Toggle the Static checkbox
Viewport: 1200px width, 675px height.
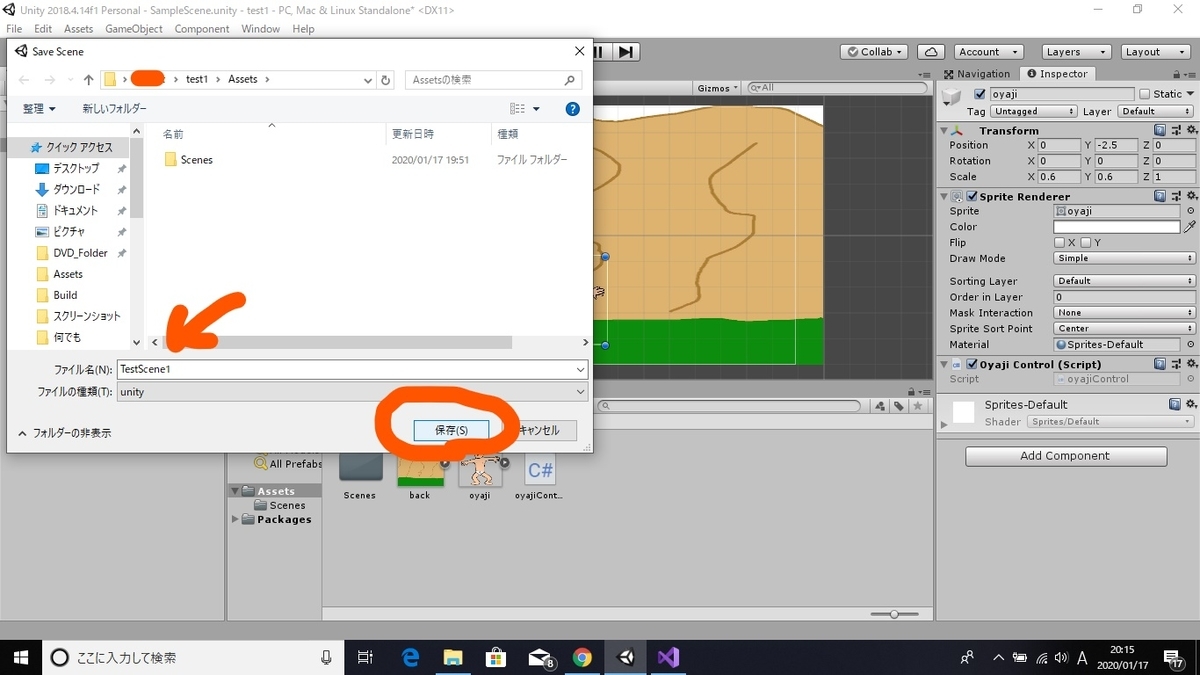pyautogui.click(x=1145, y=94)
